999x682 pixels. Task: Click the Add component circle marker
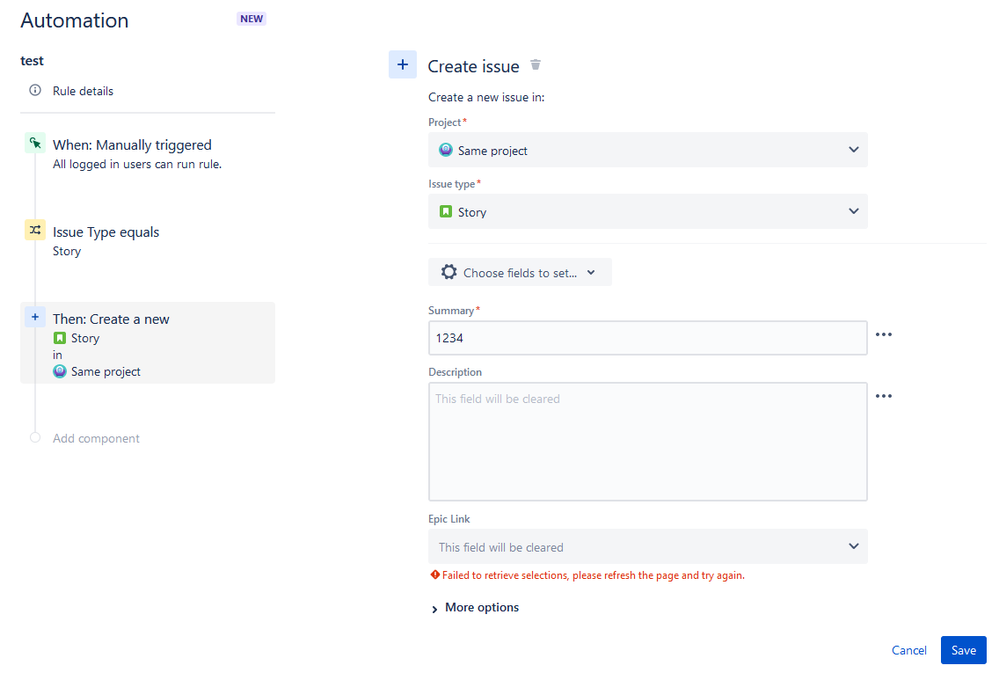[35, 437]
